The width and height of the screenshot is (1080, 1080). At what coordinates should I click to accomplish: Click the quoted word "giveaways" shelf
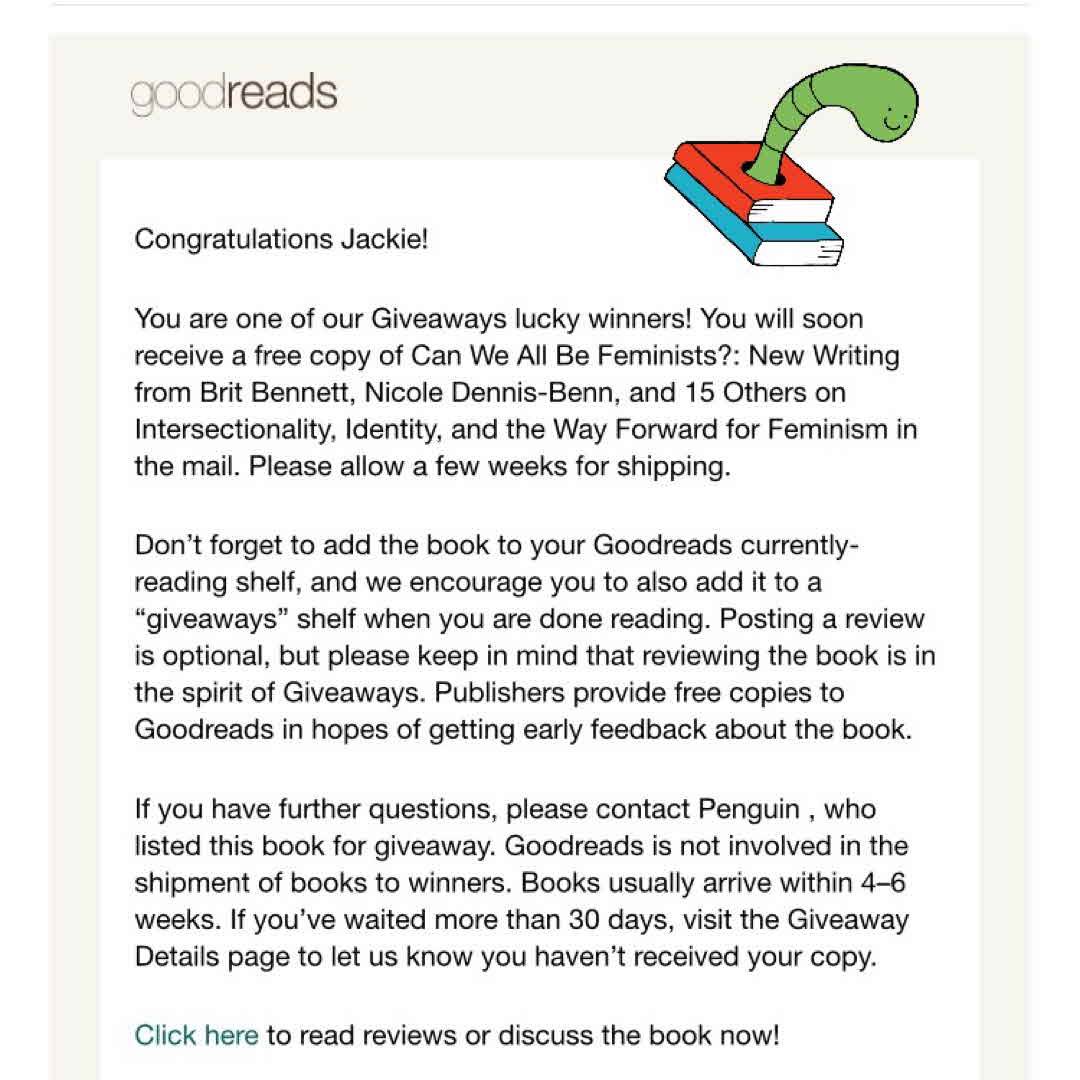tap(212, 619)
